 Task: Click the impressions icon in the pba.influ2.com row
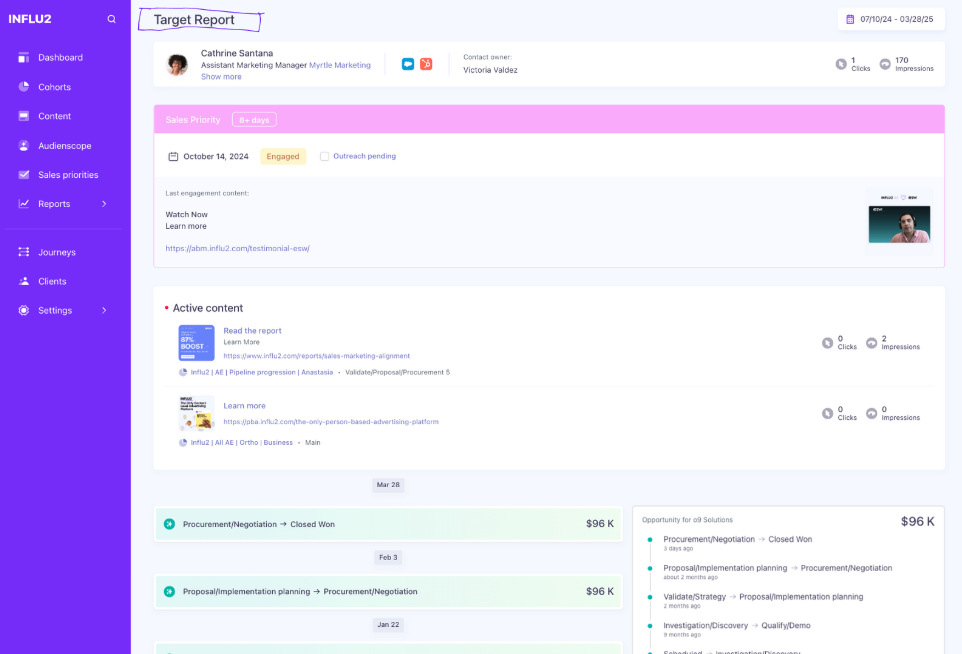pyautogui.click(x=871, y=414)
